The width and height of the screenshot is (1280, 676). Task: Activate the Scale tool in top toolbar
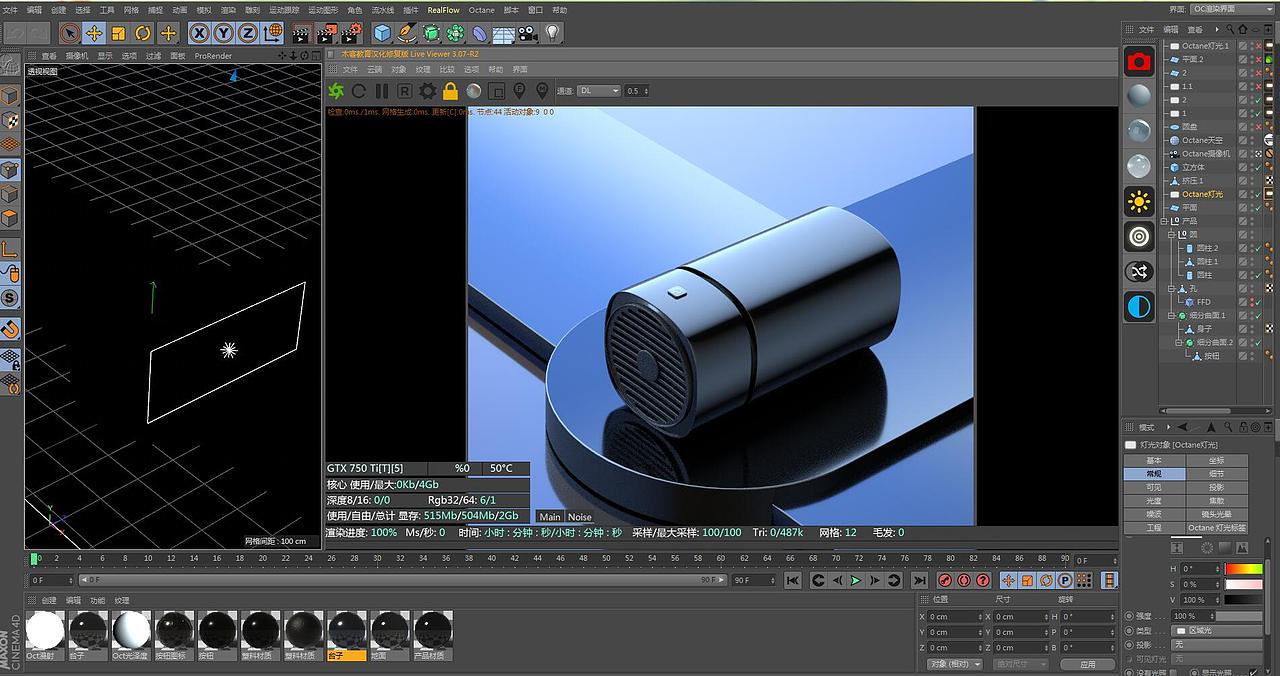coord(119,33)
